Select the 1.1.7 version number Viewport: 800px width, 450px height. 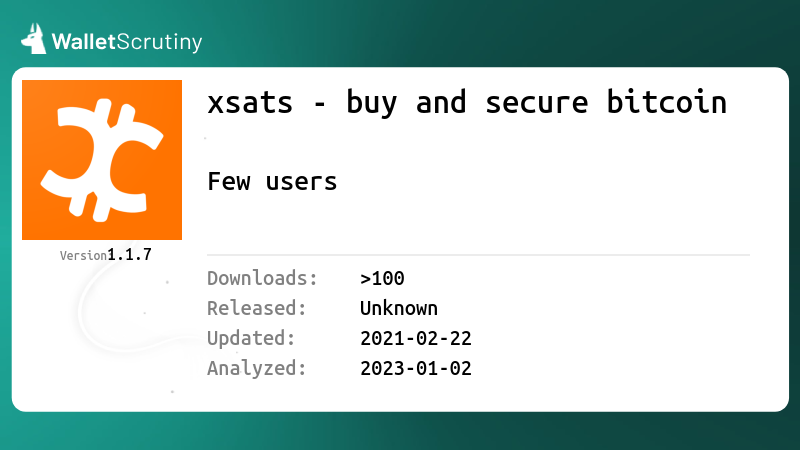tap(130, 255)
